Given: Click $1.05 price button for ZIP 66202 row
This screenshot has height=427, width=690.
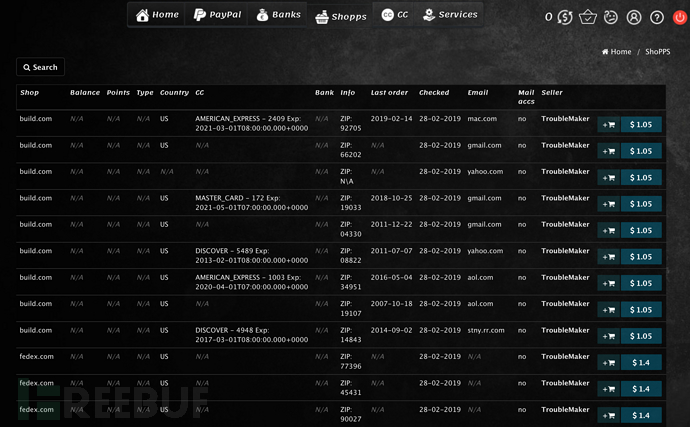Looking at the screenshot, I should [x=641, y=151].
